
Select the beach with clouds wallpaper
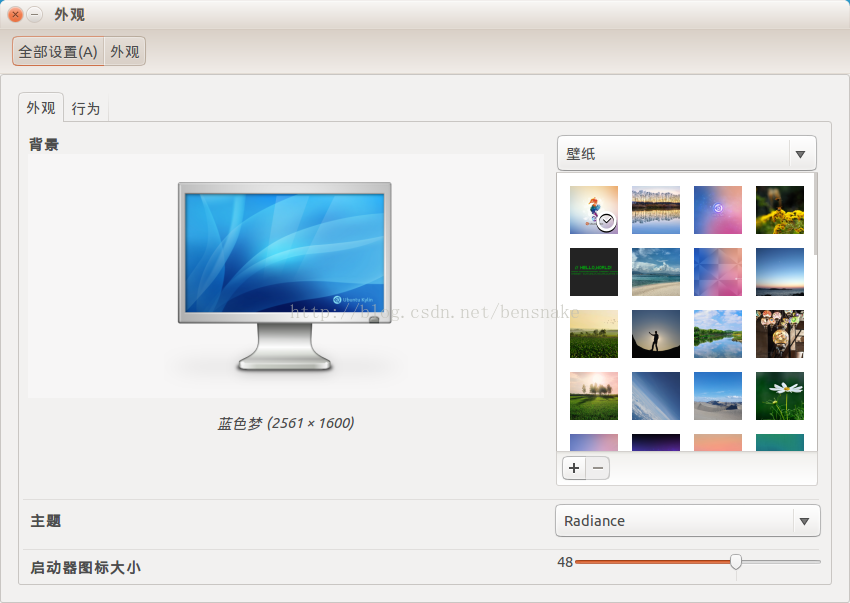pyautogui.click(x=655, y=272)
